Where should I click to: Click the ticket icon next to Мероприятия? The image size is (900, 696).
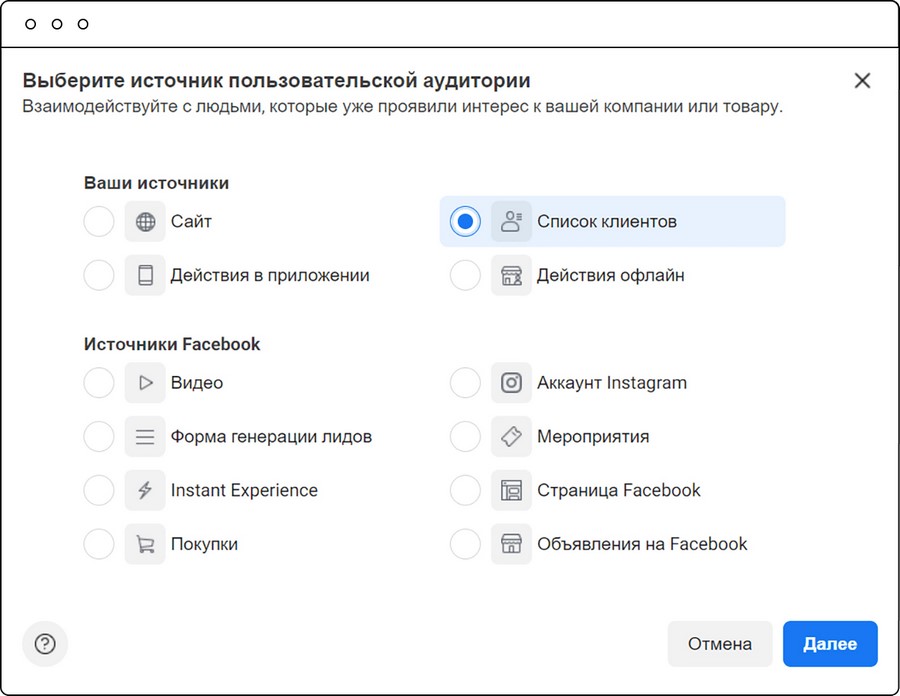click(x=511, y=437)
